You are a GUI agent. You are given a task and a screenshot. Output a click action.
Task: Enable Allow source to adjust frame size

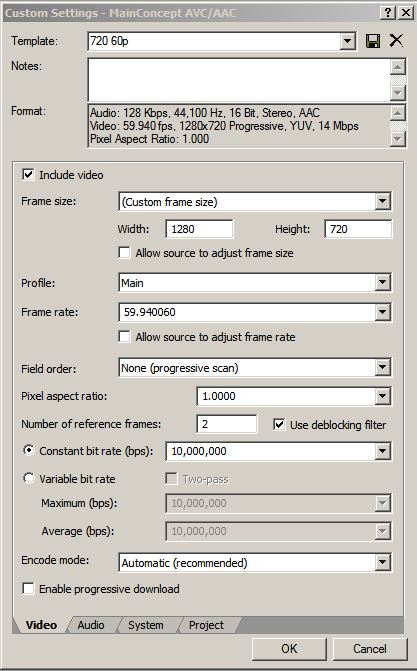click(x=124, y=252)
